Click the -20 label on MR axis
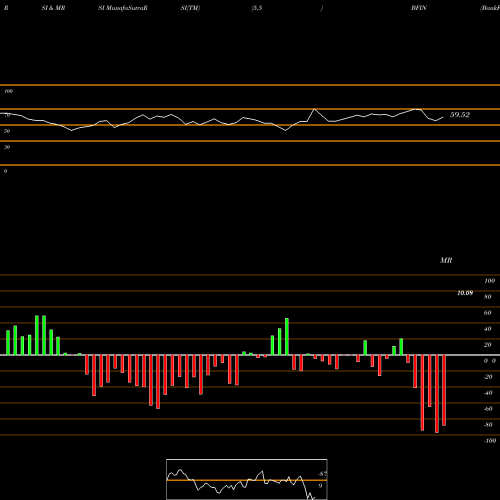The image size is (500, 500). tap(488, 377)
